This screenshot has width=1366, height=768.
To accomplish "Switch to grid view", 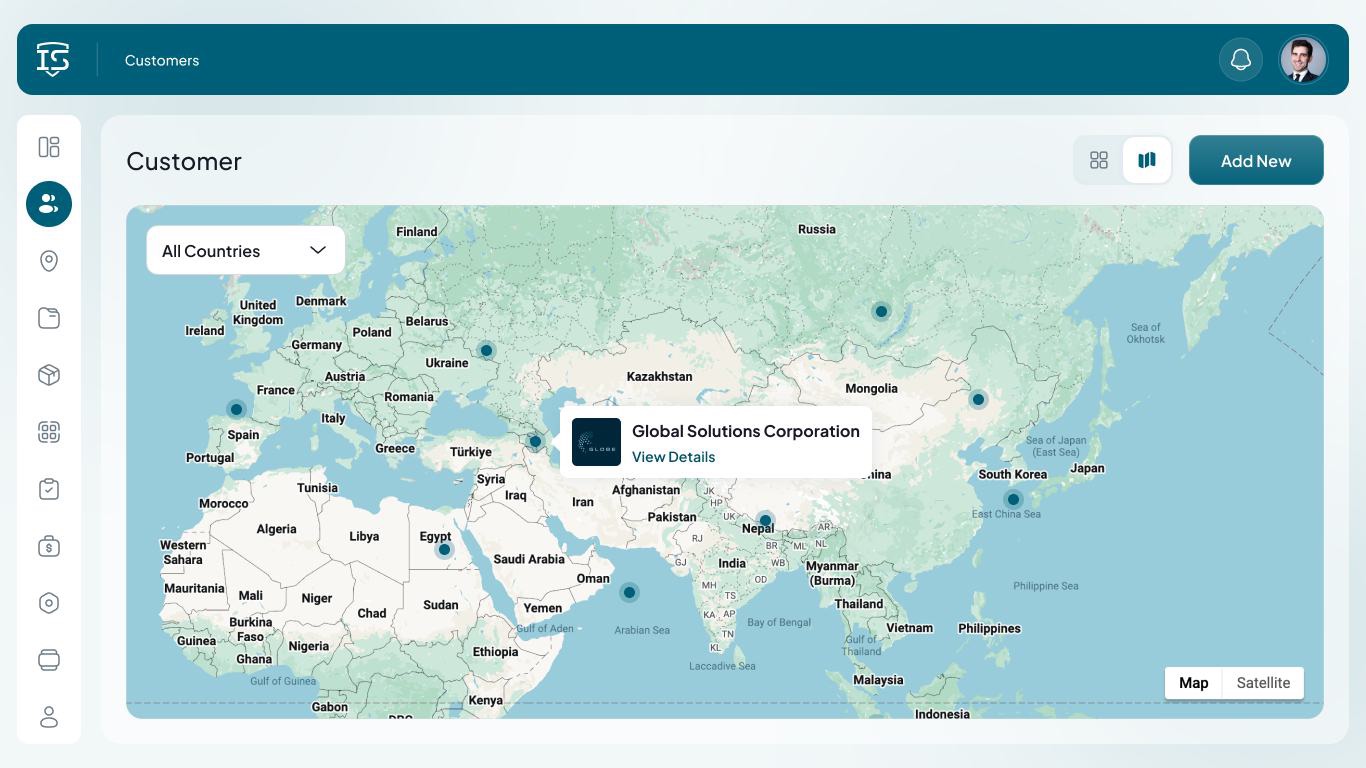I will tap(1099, 160).
